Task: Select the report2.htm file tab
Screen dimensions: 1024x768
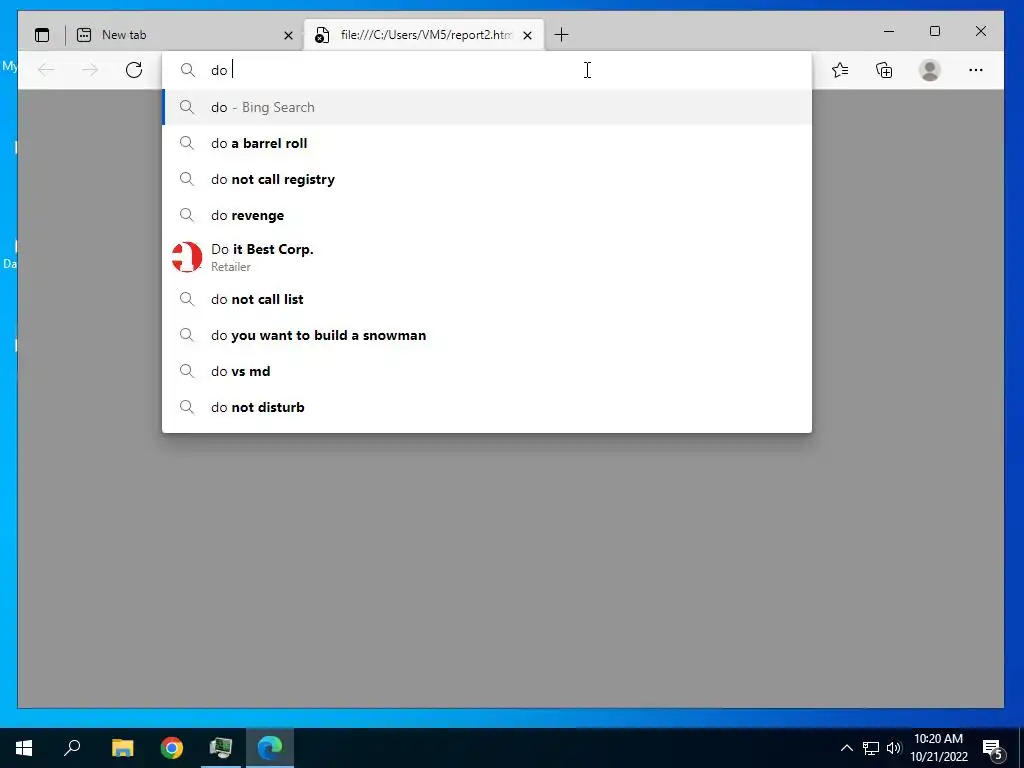Action: click(424, 35)
